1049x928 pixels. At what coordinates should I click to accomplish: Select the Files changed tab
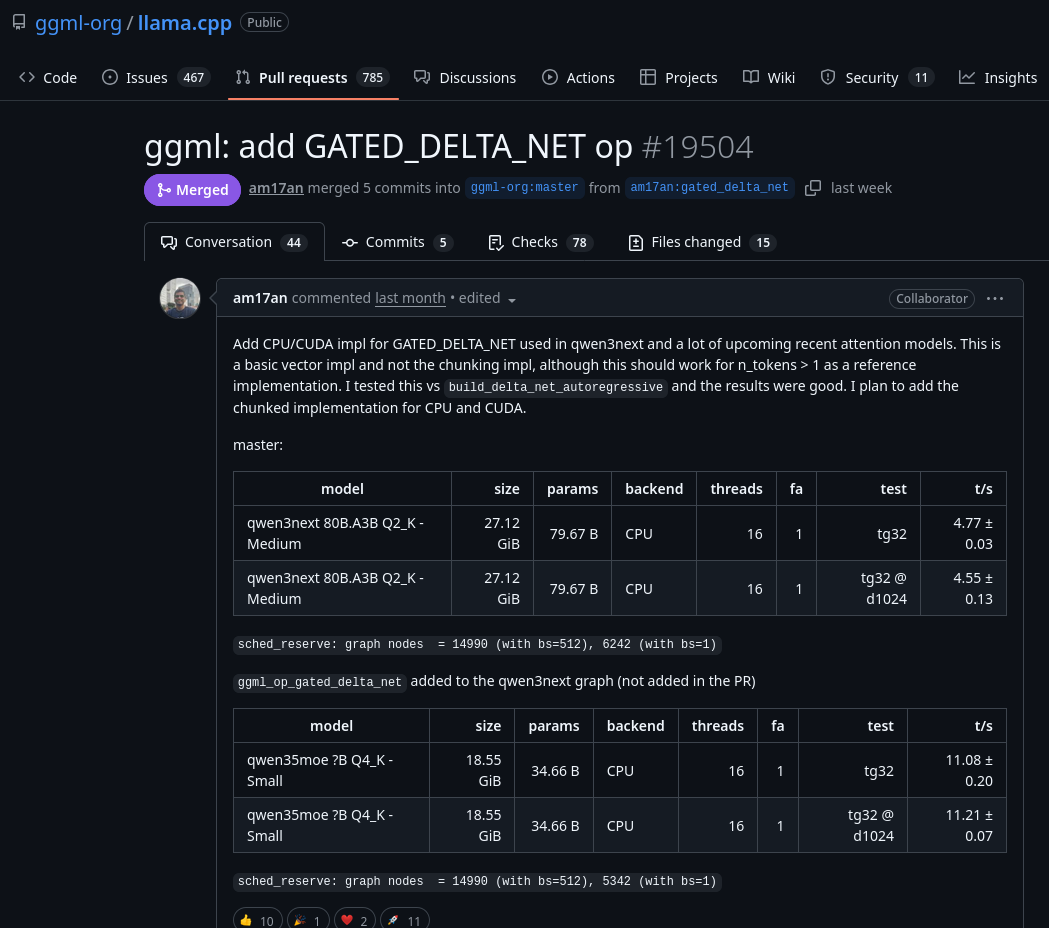[x=702, y=242]
